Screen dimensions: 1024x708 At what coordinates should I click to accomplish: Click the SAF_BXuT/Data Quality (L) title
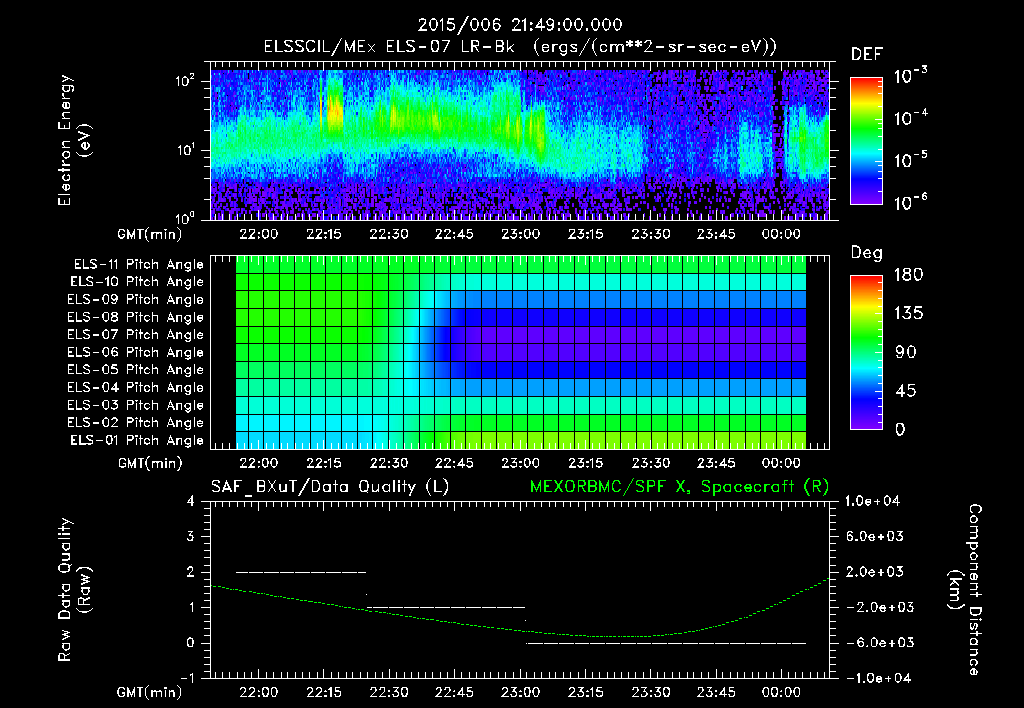330,487
